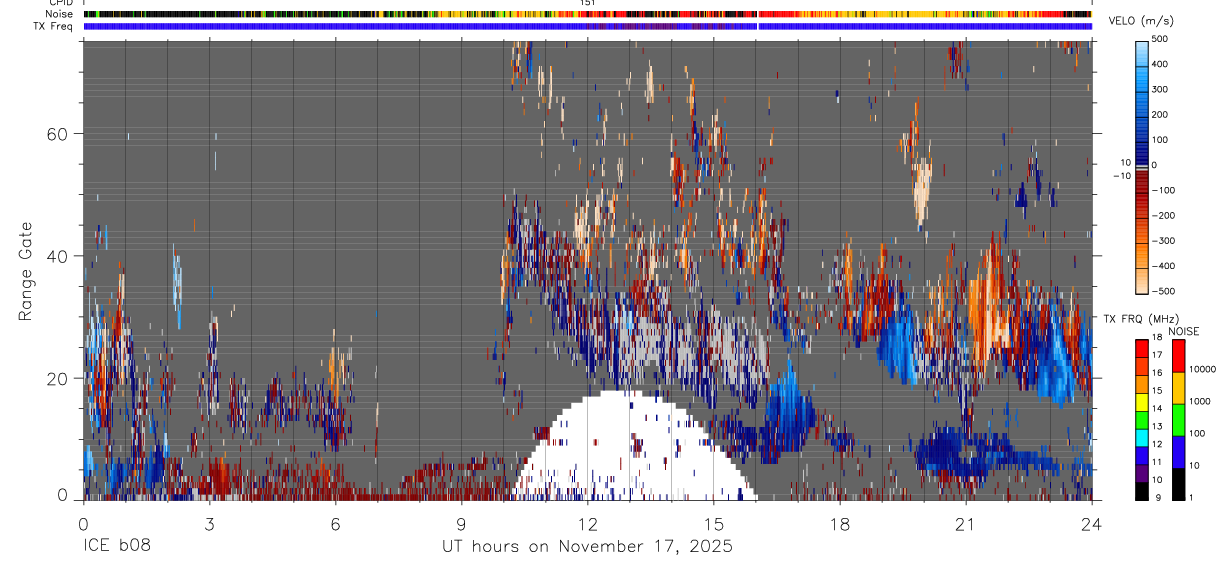Click hour tick label '24' on time axis
The image size is (1228, 567).
click(1091, 522)
